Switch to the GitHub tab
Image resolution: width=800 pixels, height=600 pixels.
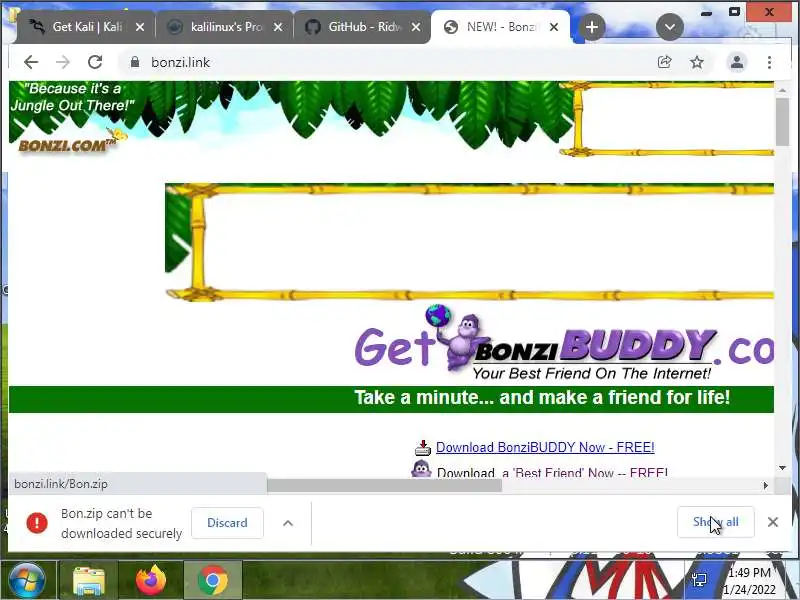(362, 27)
